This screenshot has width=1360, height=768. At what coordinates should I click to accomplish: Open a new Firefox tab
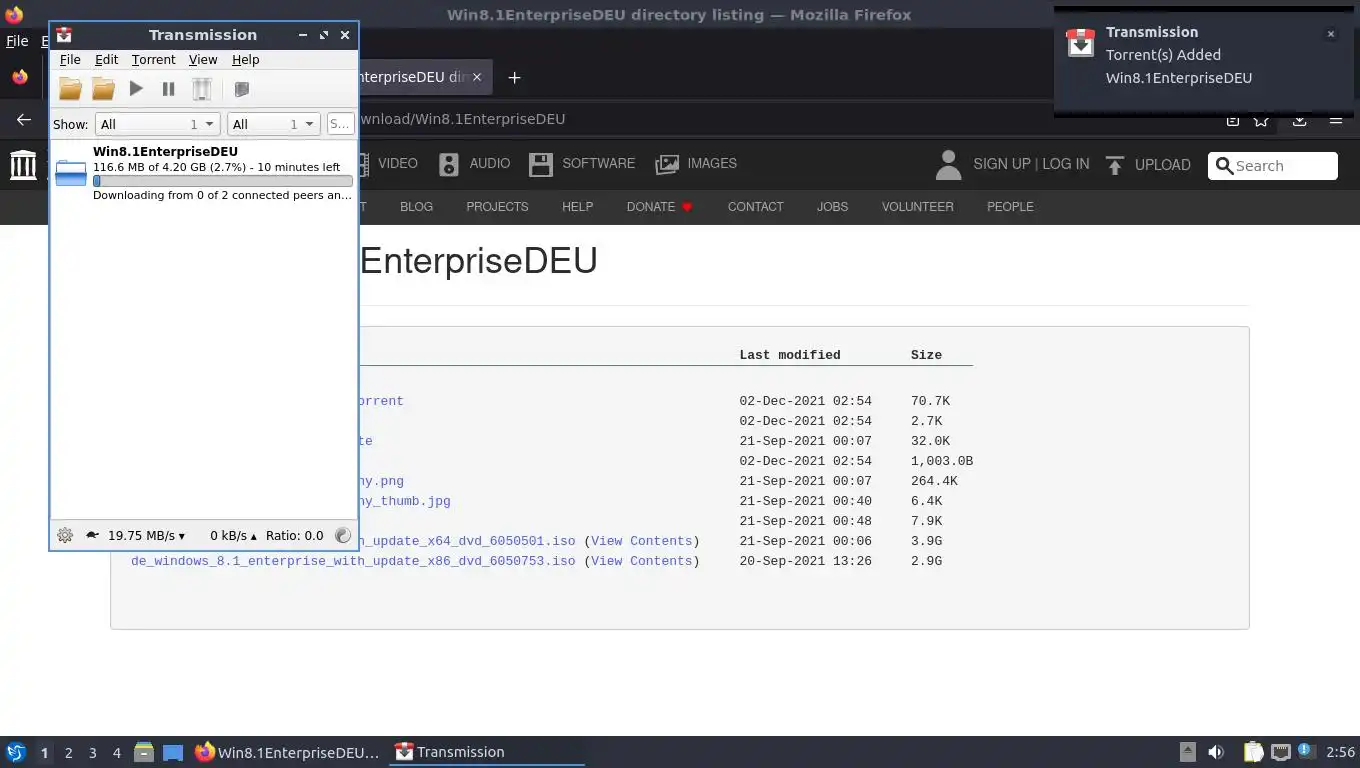[514, 77]
